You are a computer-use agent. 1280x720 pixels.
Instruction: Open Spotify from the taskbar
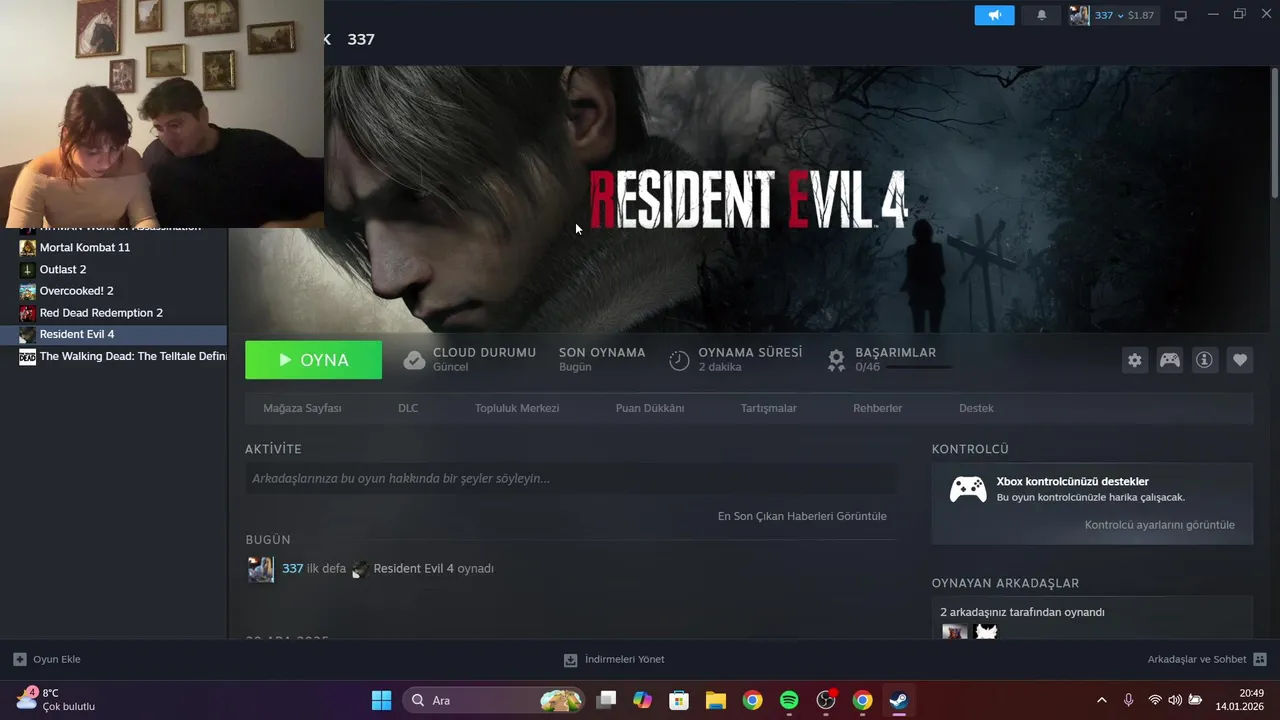pos(789,700)
